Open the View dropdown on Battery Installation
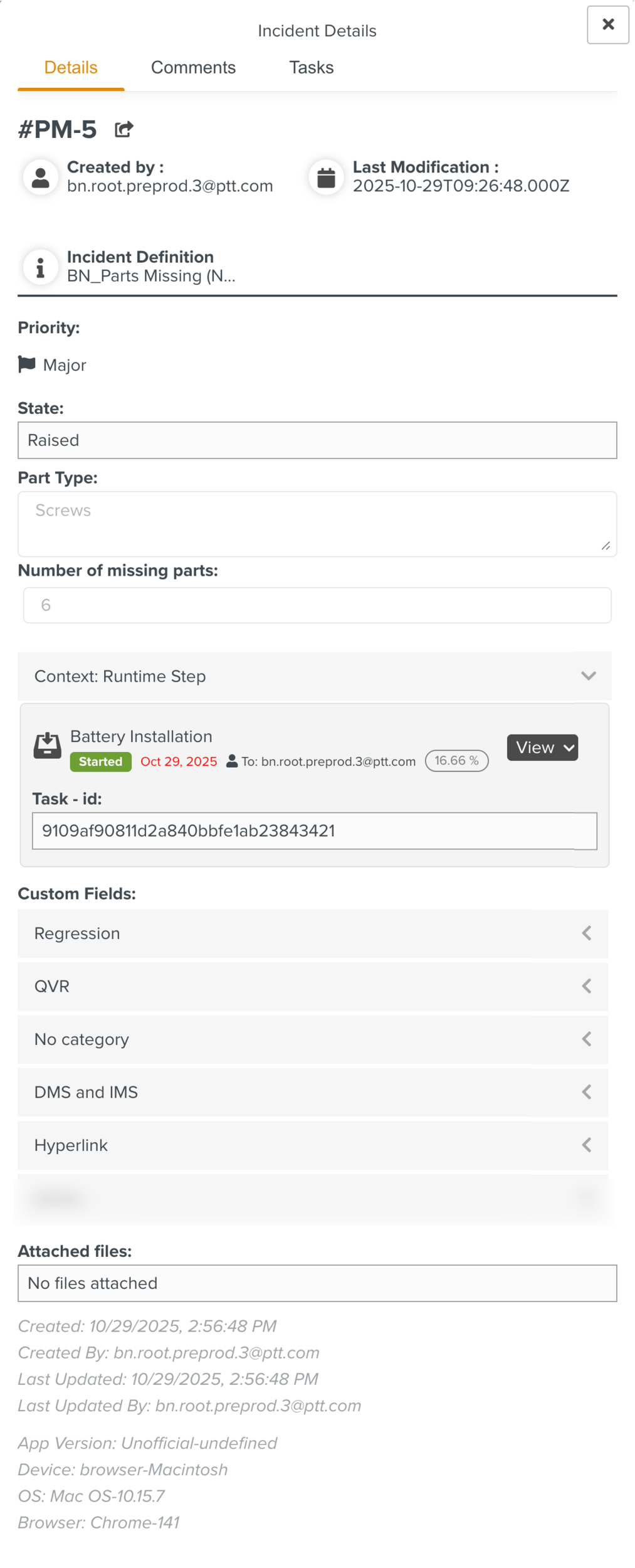The width and height of the screenshot is (635, 1568). 542,748
